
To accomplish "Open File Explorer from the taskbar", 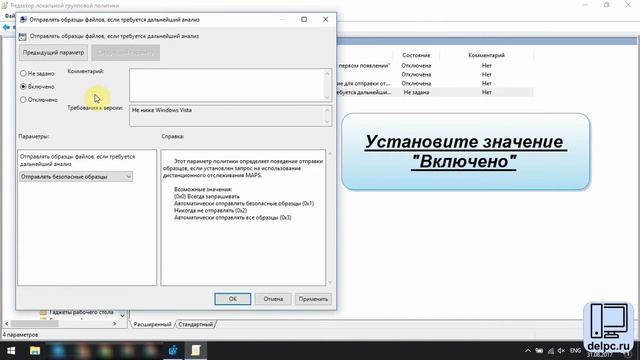I will coord(35,351).
